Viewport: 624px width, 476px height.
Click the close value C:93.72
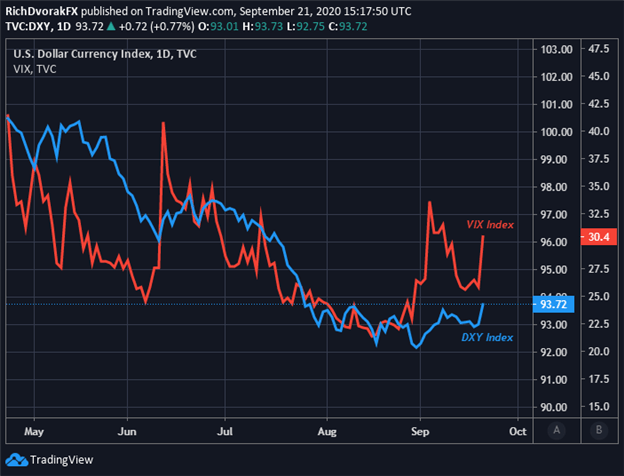coord(348,27)
